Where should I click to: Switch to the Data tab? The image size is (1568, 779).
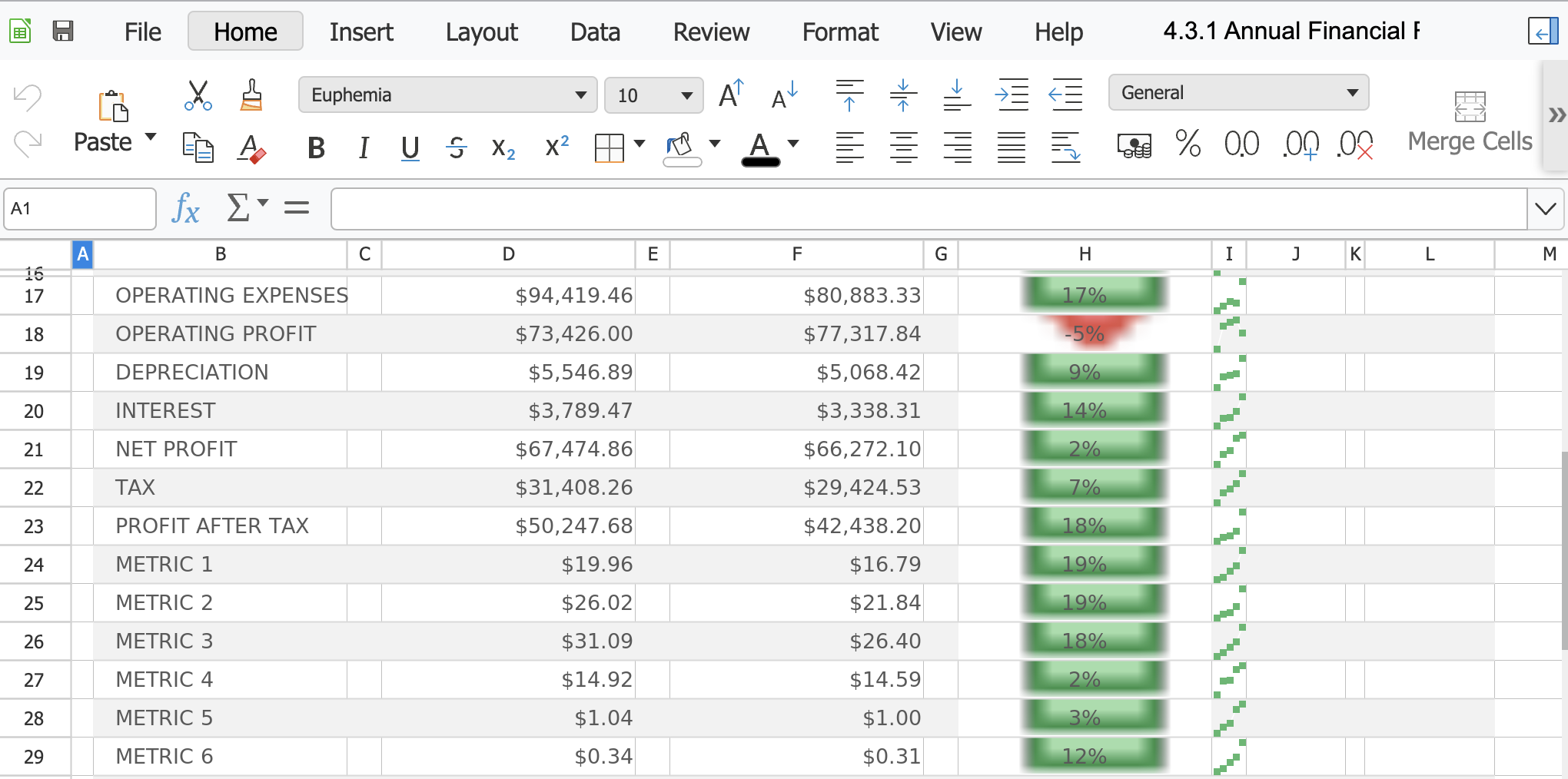coord(595,31)
